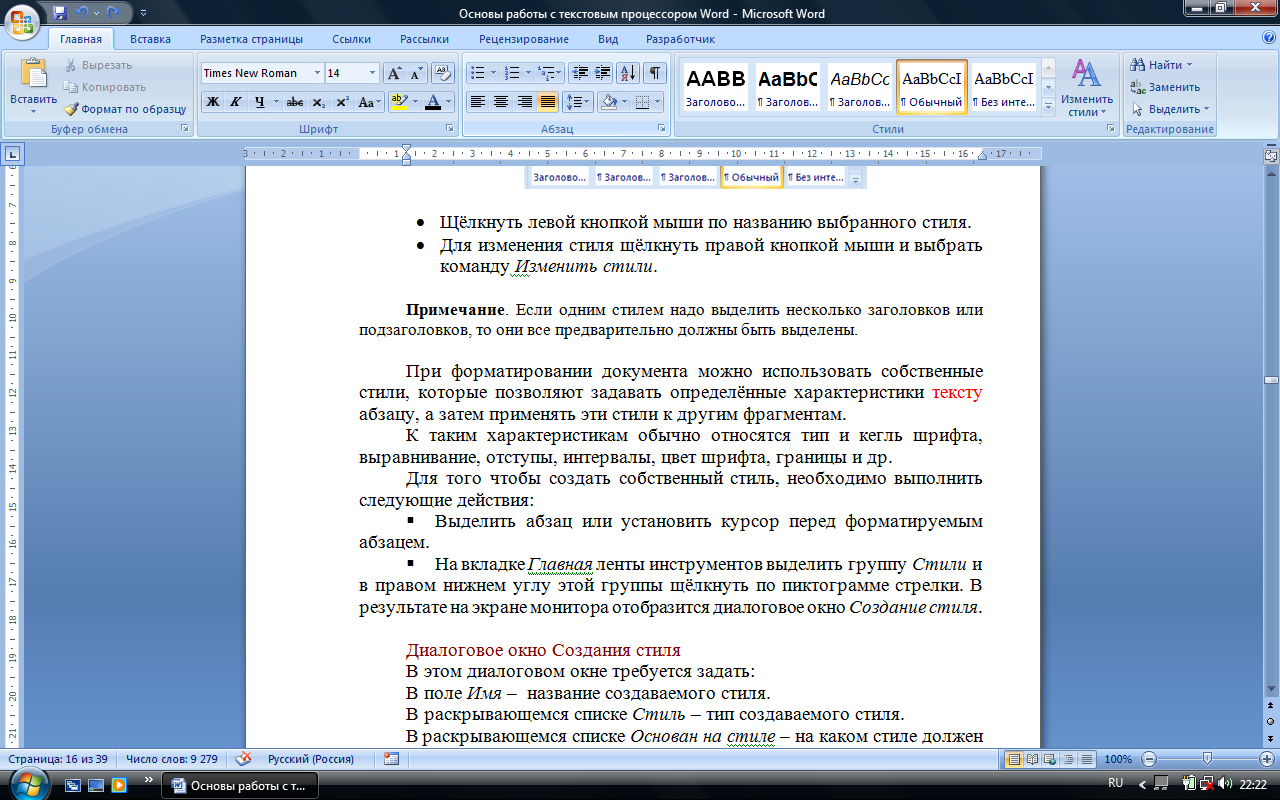The width and height of the screenshot is (1280, 800).
Task: Click the Sort (А-Я) icon
Action: point(628,73)
